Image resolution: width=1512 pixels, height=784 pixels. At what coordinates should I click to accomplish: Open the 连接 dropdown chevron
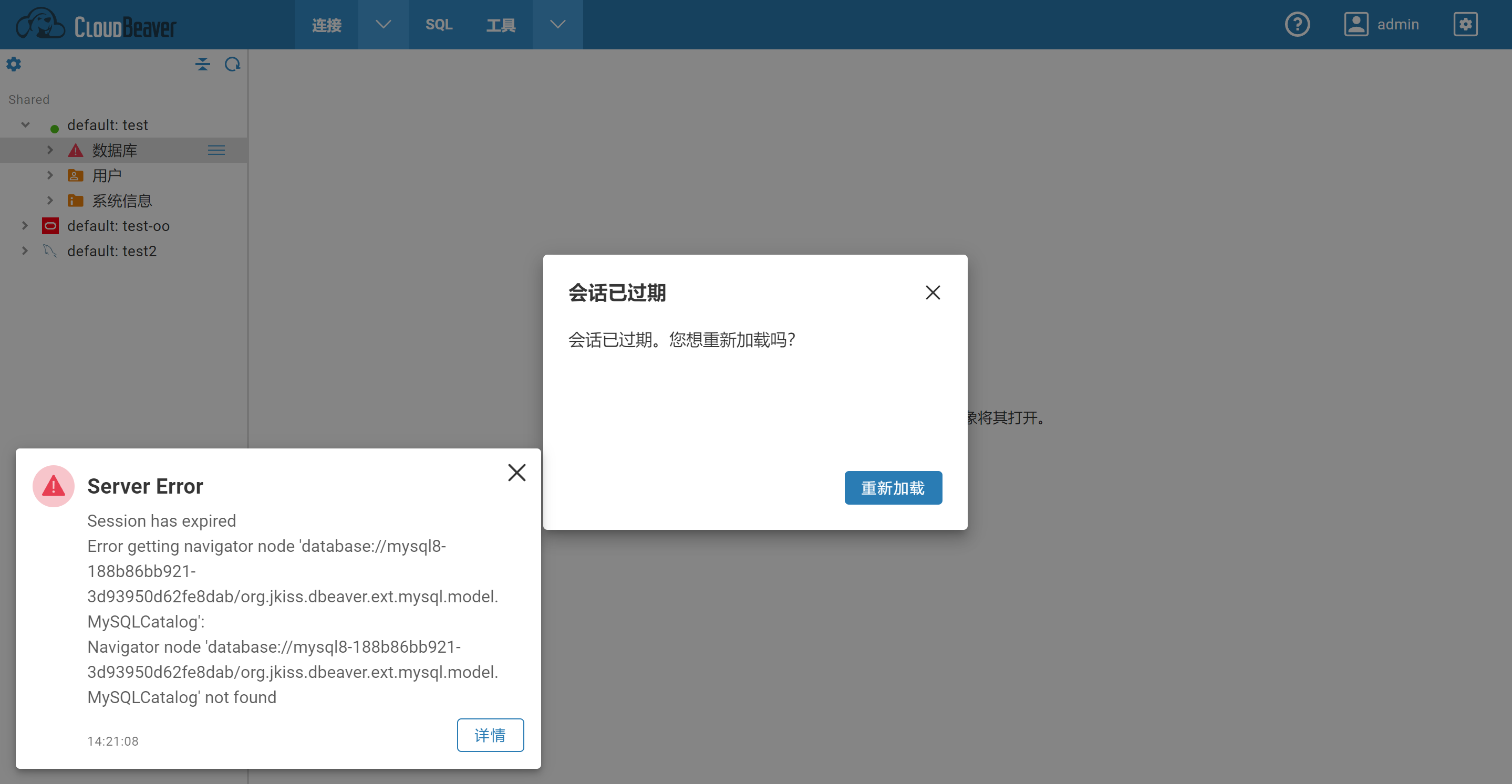tap(382, 24)
